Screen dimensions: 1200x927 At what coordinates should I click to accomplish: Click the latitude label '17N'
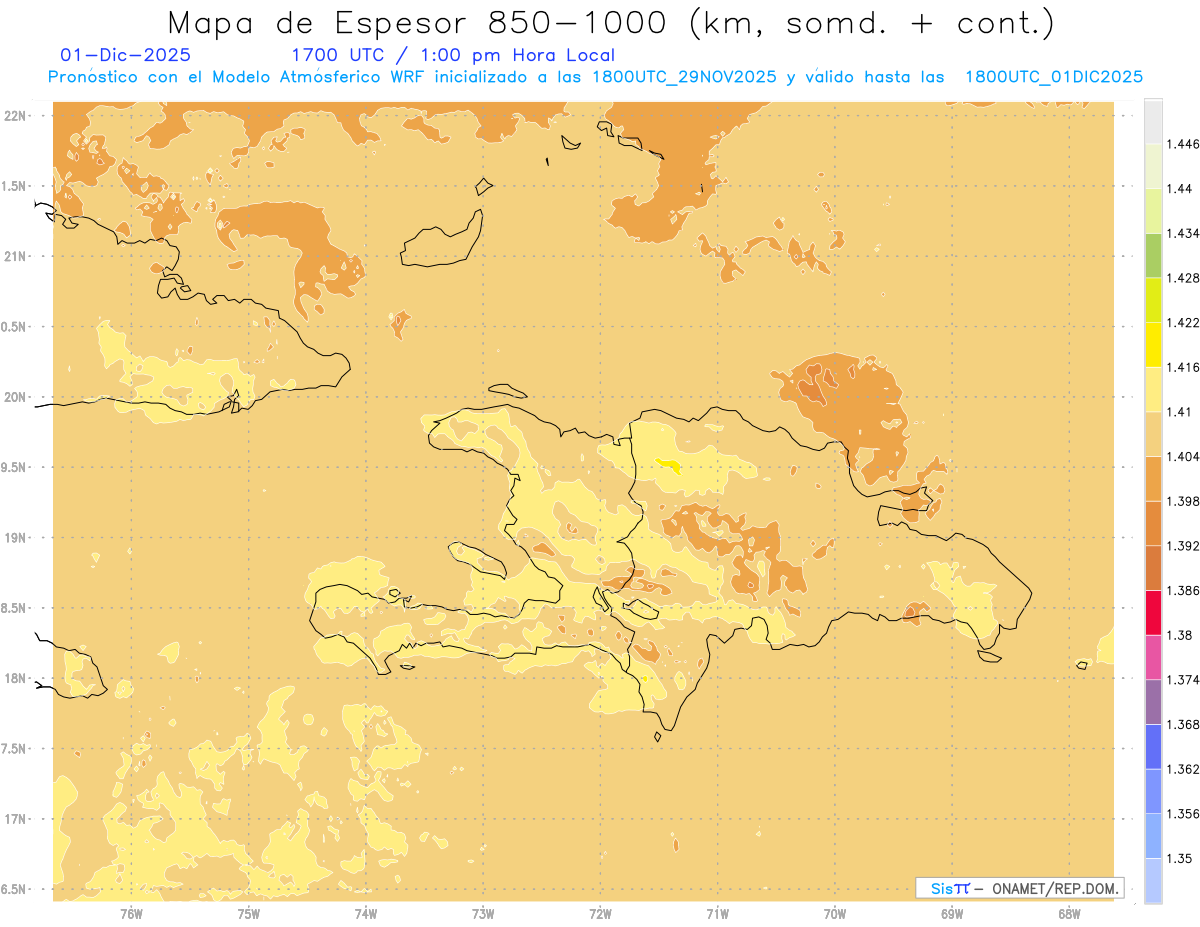coord(16,819)
